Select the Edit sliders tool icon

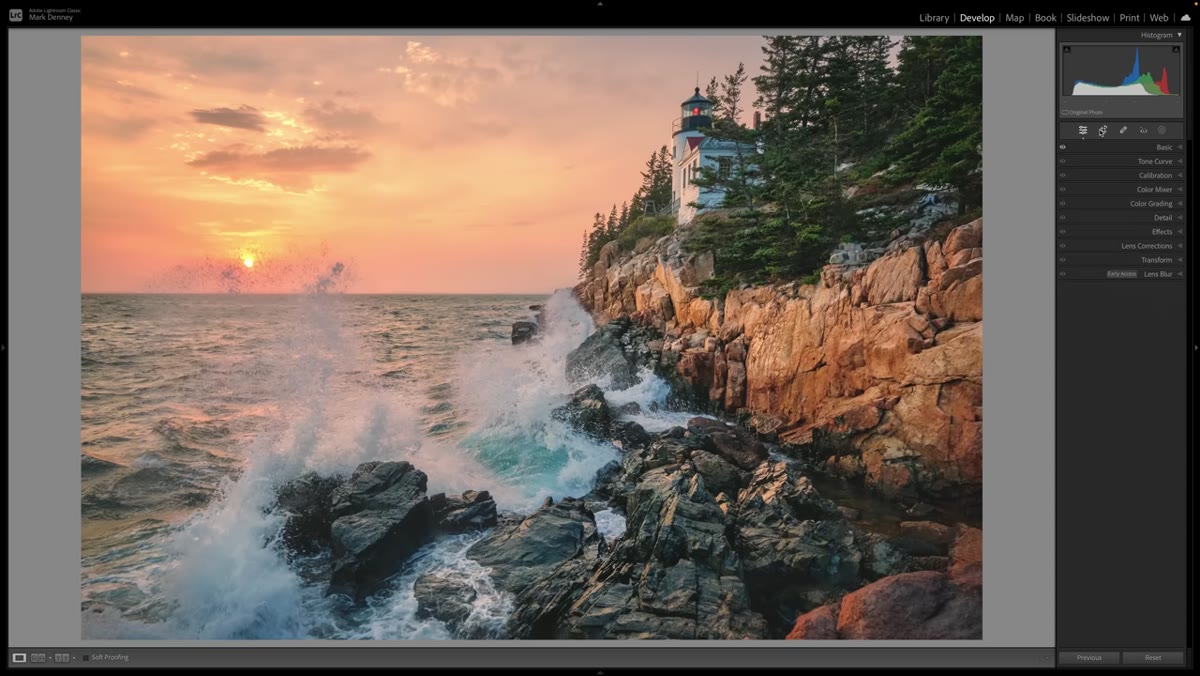pos(1083,130)
